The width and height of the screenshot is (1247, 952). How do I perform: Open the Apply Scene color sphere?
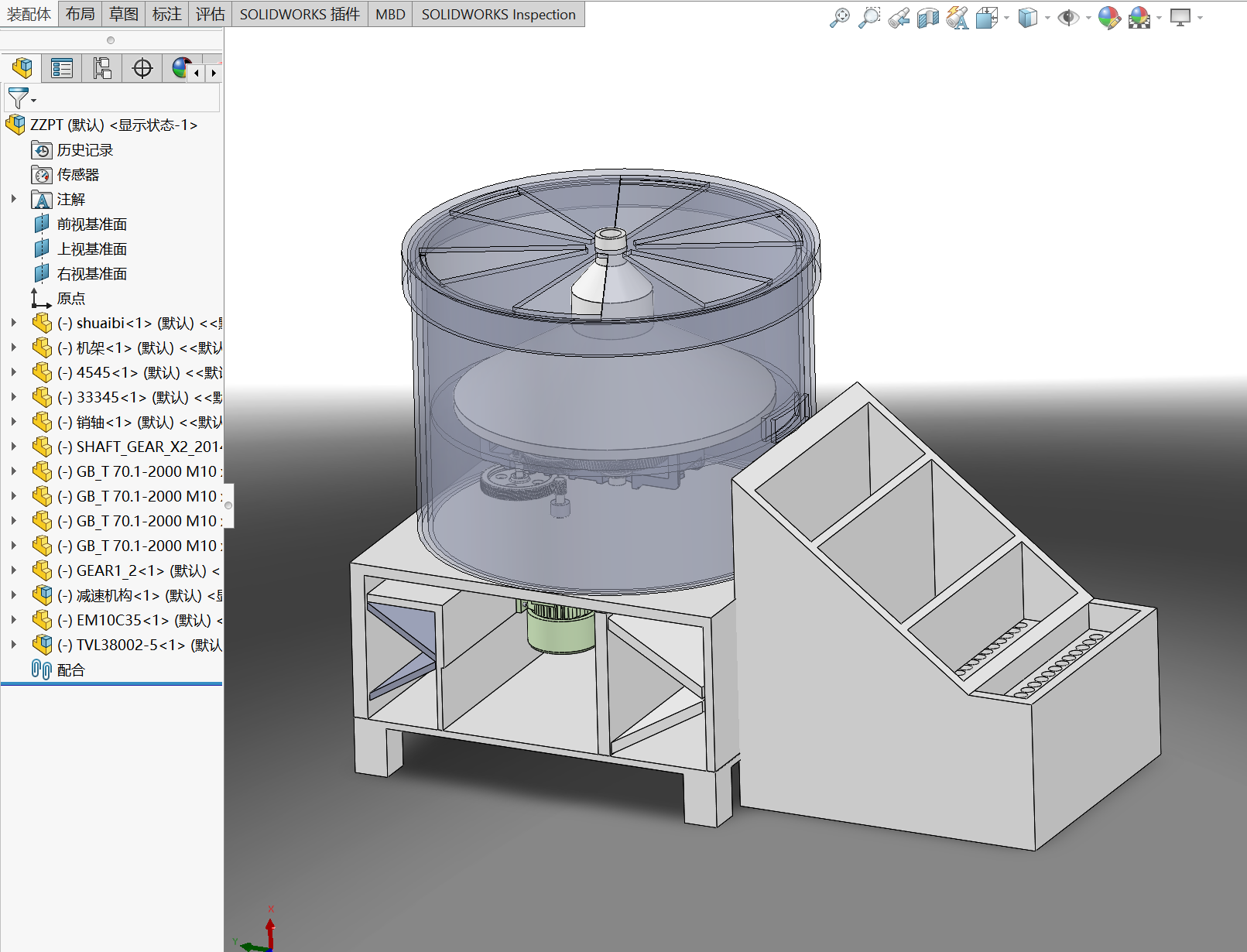(1139, 17)
